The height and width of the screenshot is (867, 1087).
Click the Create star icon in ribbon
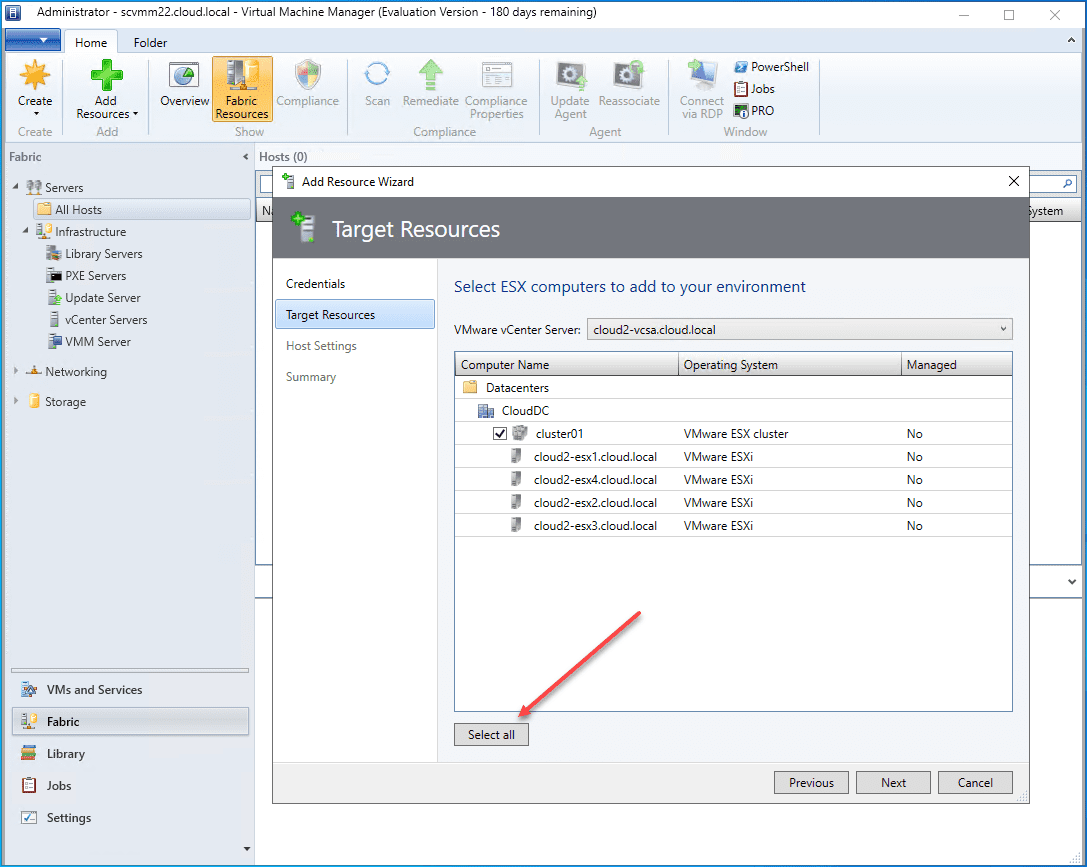pos(35,78)
